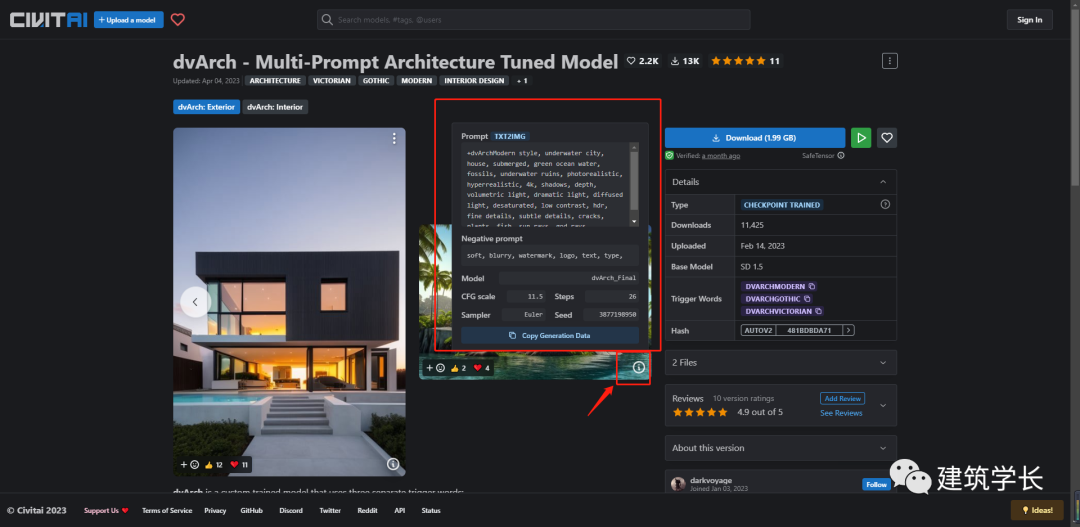Select the dvArch: Exterior version tab
Viewport: 1080px width, 527px height.
tap(206, 107)
